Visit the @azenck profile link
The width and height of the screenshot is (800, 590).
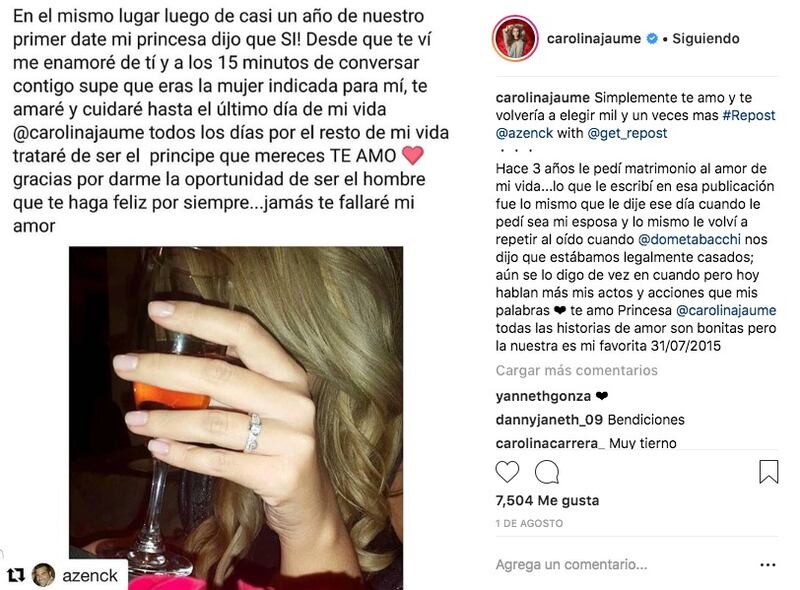(x=524, y=133)
